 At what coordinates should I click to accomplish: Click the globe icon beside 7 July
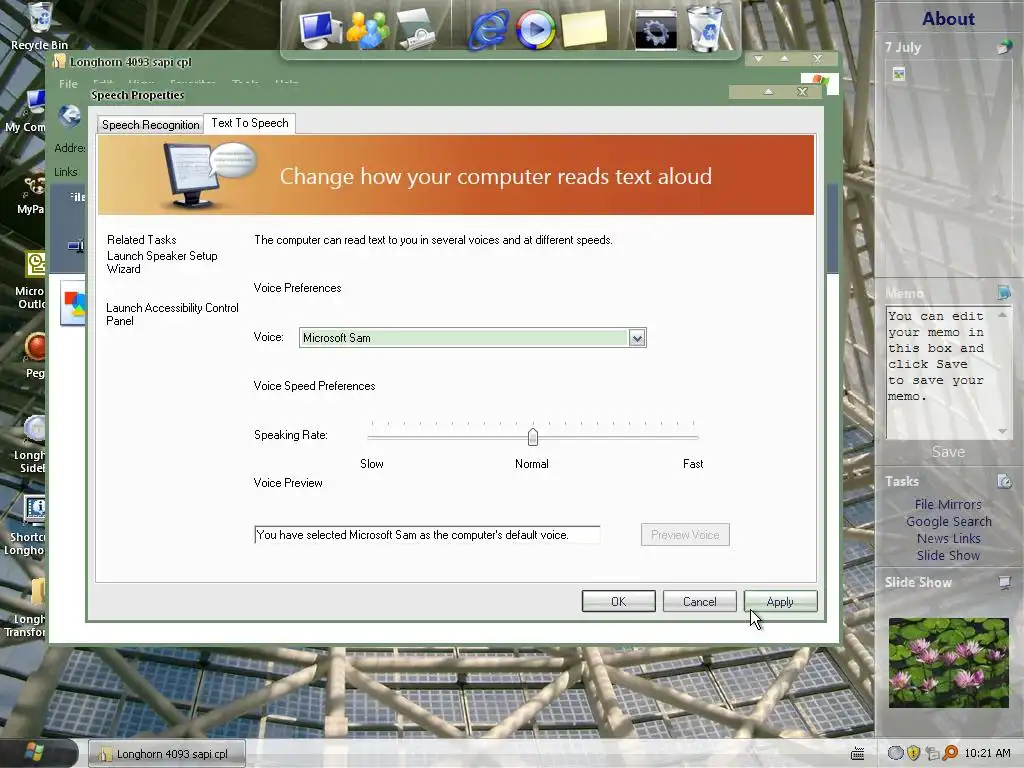(1004, 46)
